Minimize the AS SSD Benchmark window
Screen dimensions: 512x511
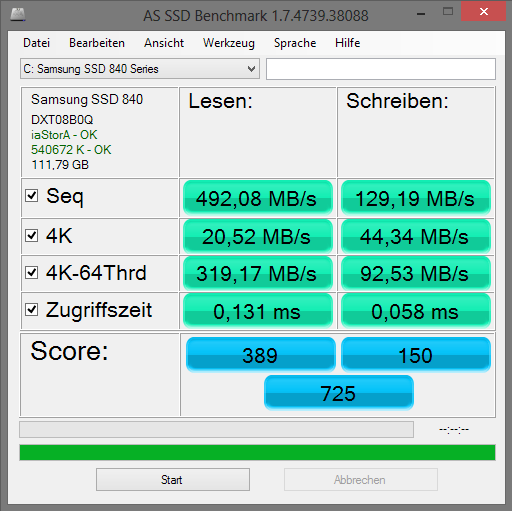tap(421, 14)
